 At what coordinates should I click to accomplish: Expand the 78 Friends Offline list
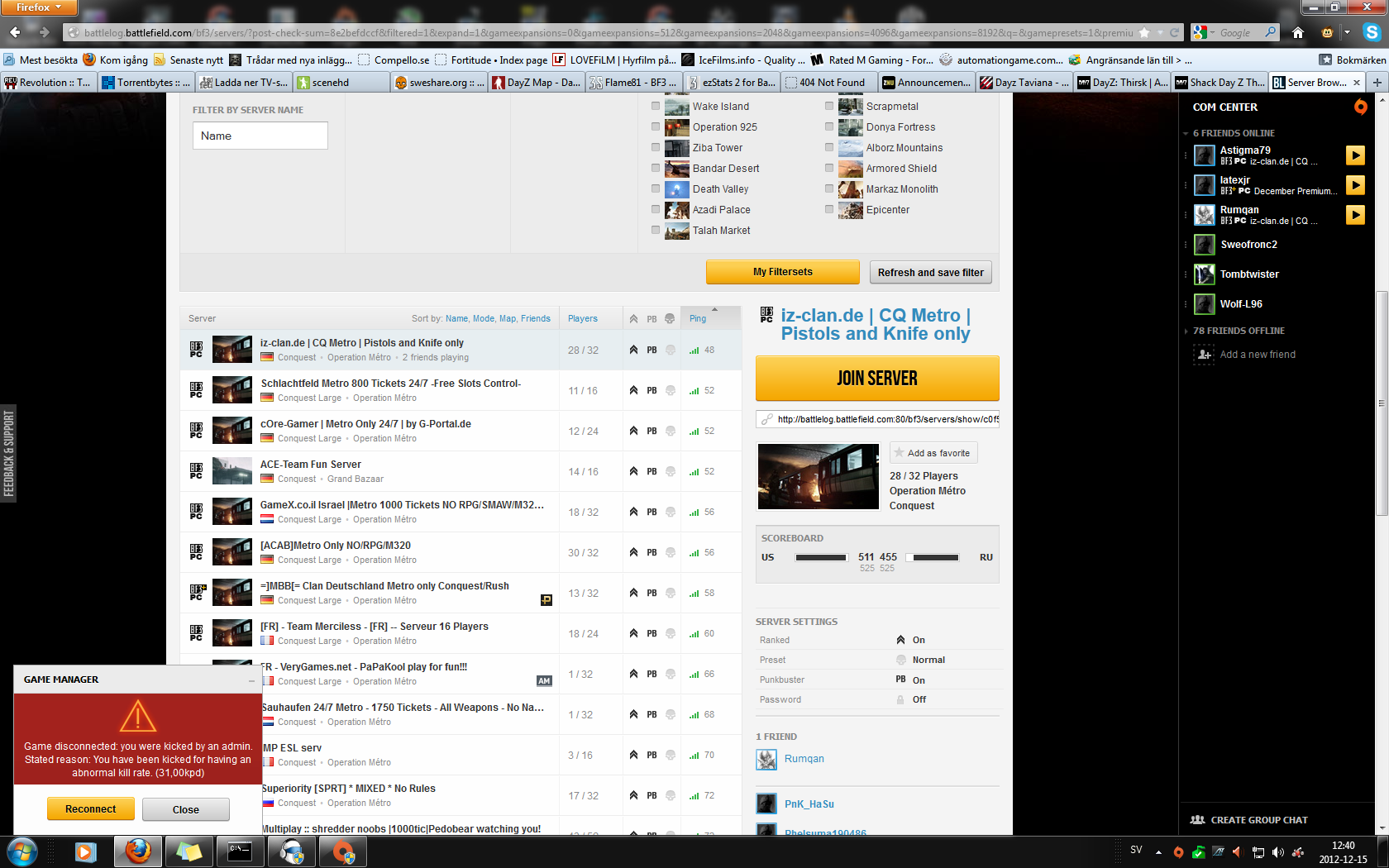tap(1186, 331)
